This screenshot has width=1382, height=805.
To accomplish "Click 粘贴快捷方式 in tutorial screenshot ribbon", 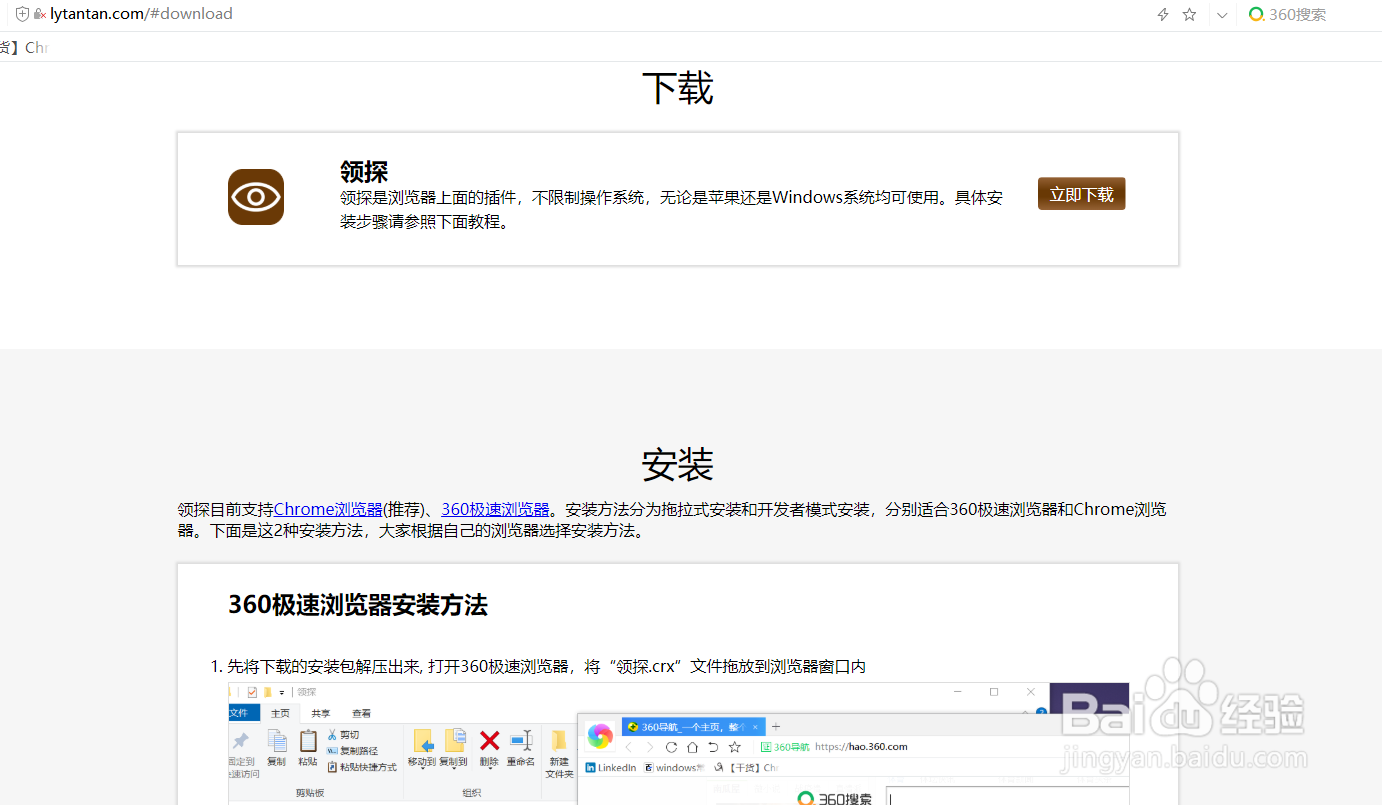I will (361, 767).
